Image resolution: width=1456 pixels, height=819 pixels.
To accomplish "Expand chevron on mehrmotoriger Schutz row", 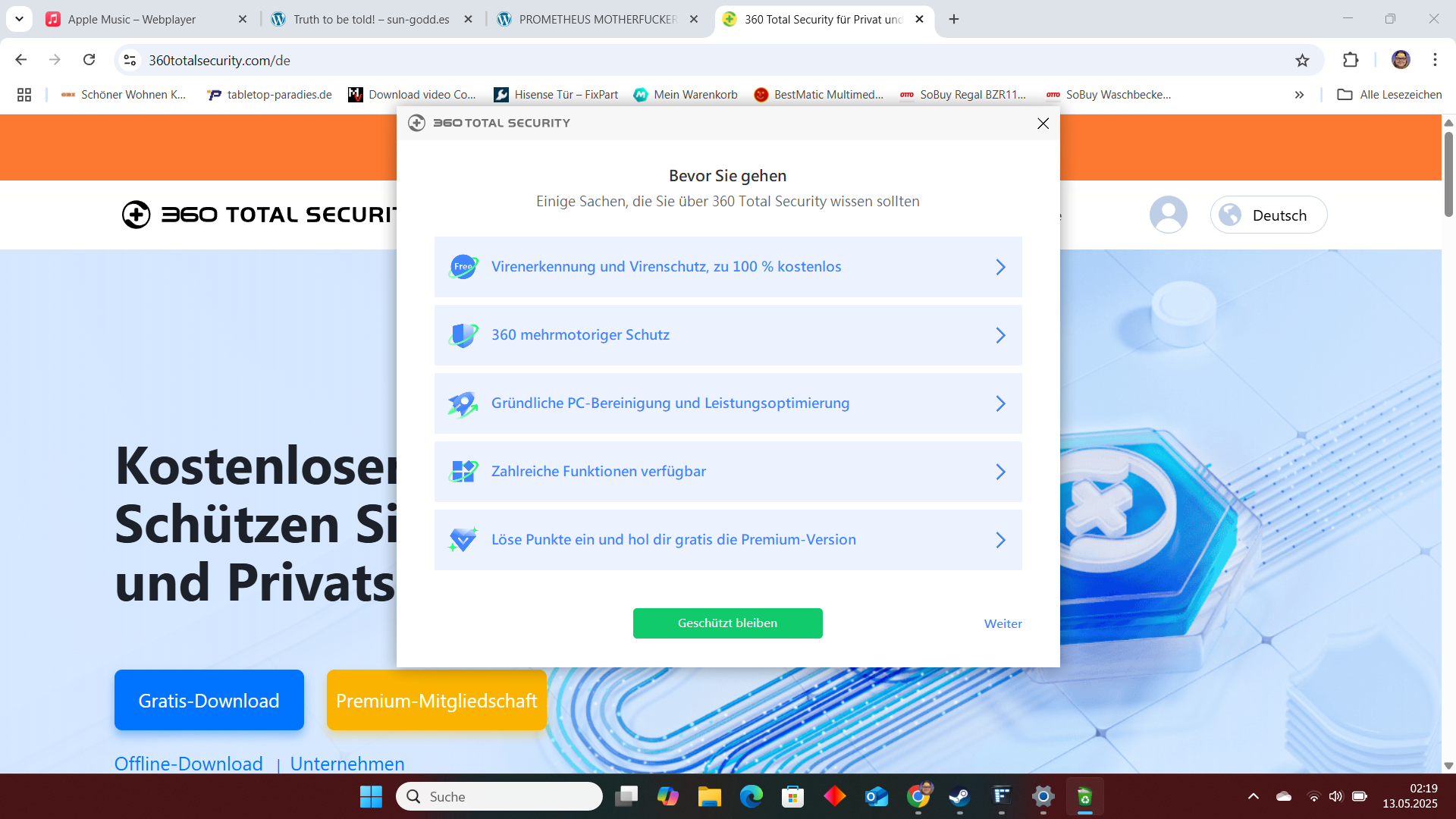I will pos(1000,335).
